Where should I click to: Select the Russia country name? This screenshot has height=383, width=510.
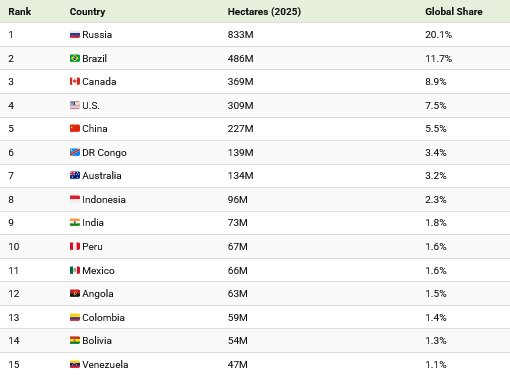click(x=97, y=35)
